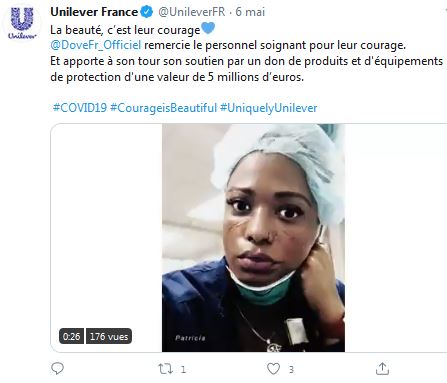Screen dimensions: 447x383
Task: Open the #UniquelyUnilever hashtag
Action: (269, 108)
